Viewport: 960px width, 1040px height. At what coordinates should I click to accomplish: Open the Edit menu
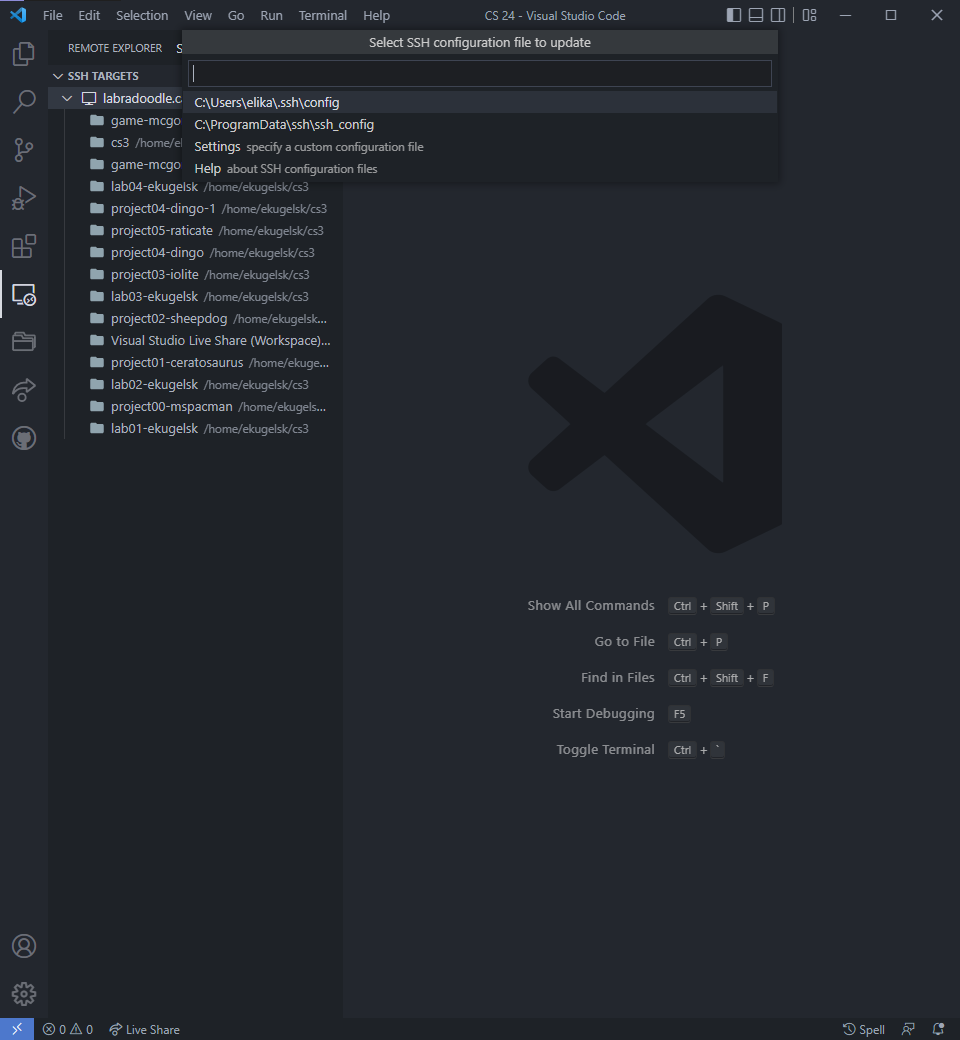tap(89, 15)
